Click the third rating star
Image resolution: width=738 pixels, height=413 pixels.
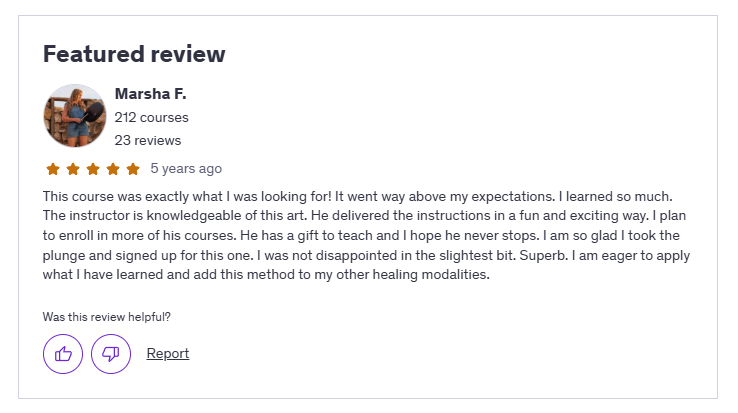tap(93, 169)
